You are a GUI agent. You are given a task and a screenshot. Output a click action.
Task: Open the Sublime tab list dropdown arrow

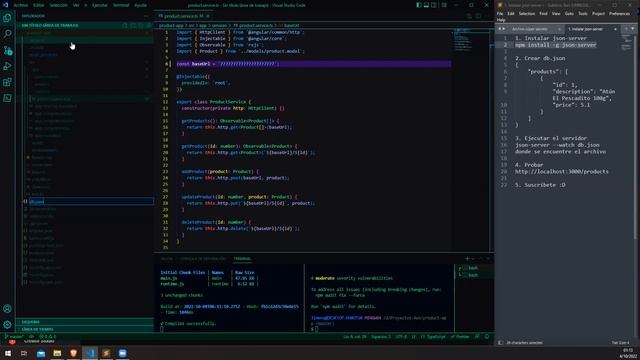633,29
